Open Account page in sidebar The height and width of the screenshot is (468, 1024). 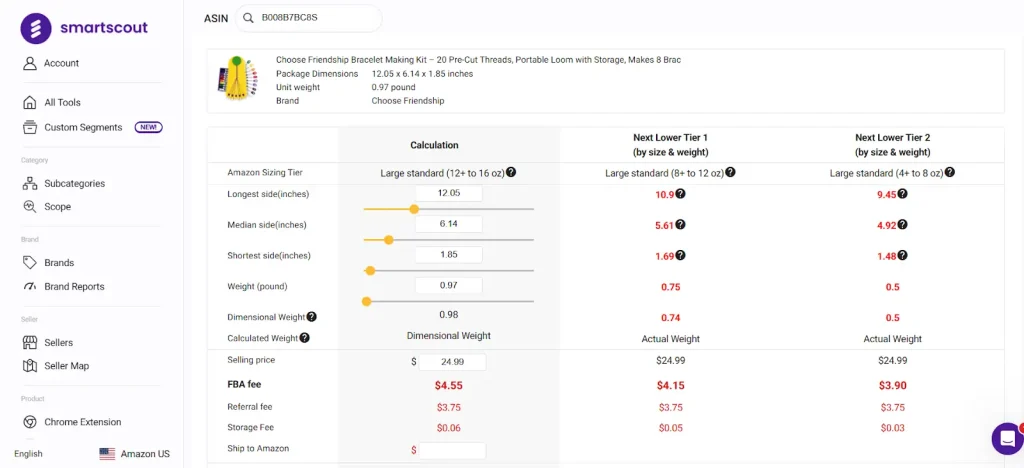coord(61,63)
